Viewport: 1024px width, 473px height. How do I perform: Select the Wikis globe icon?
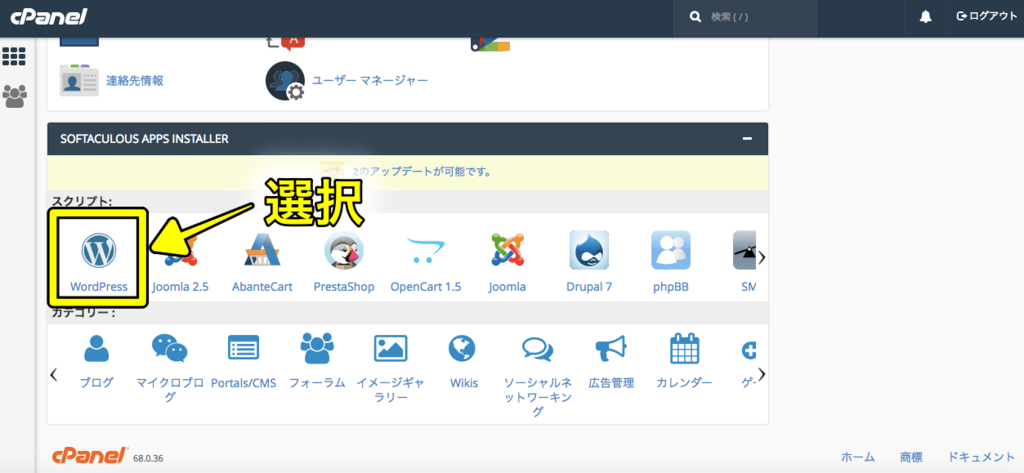pyautogui.click(x=462, y=348)
